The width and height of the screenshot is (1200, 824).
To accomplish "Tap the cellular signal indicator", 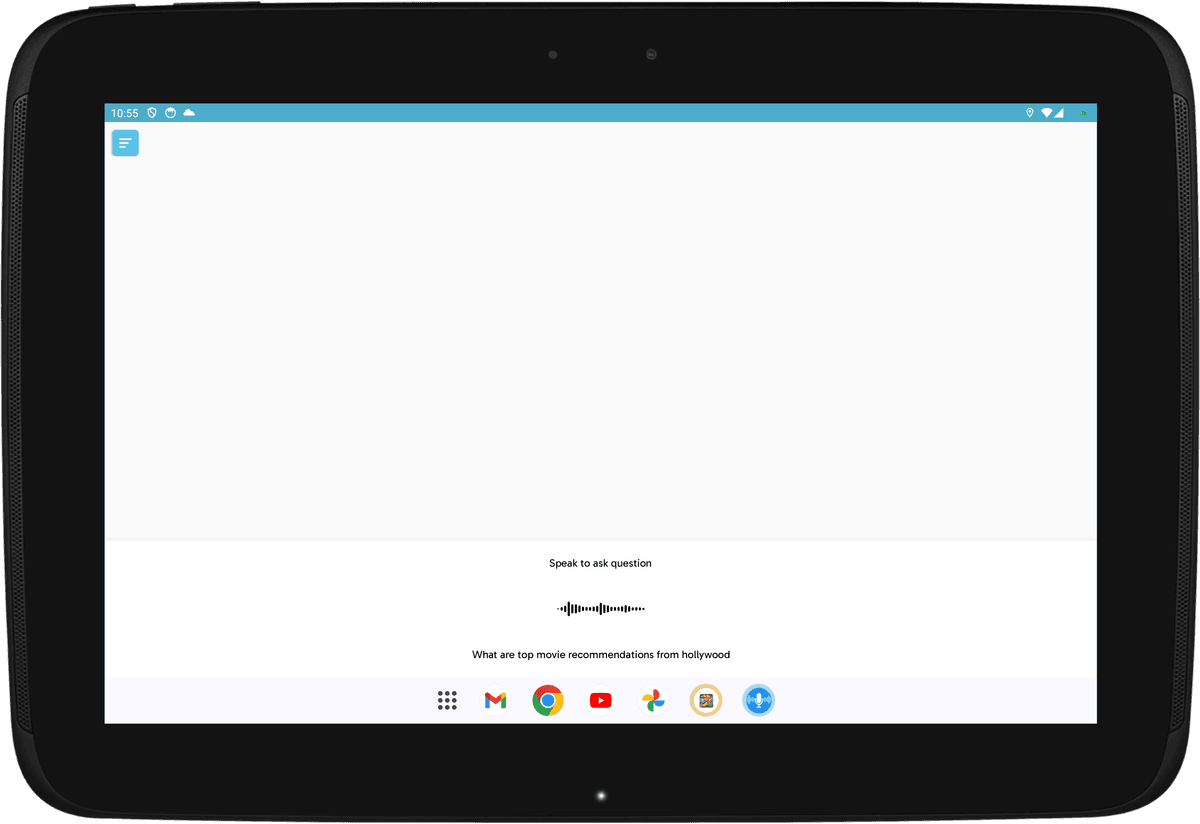I will pos(1058,113).
